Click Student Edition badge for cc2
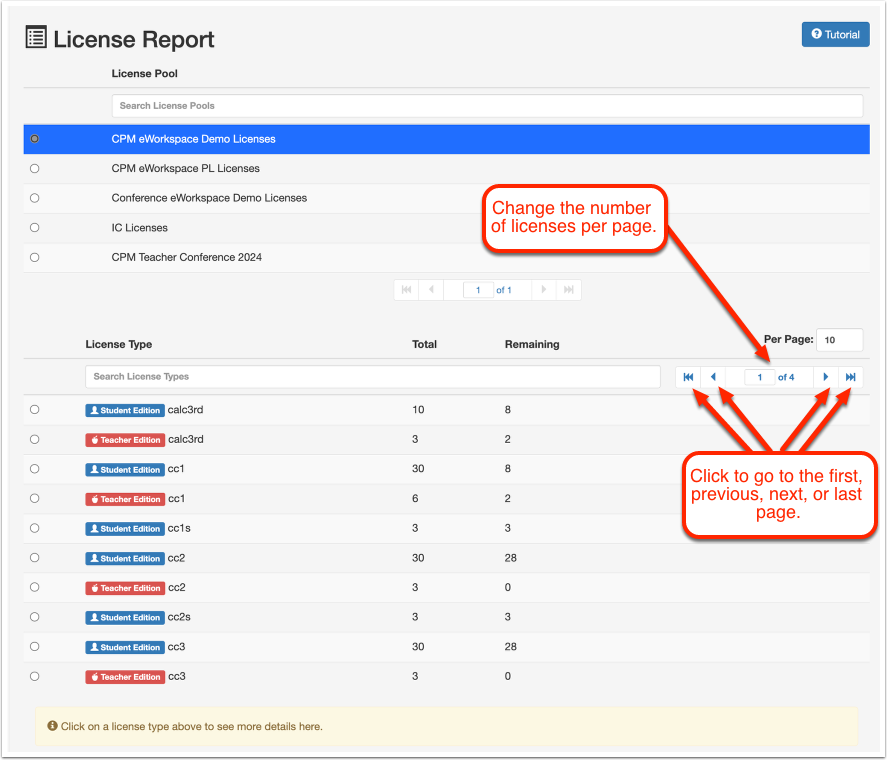887x760 pixels. [x=125, y=559]
